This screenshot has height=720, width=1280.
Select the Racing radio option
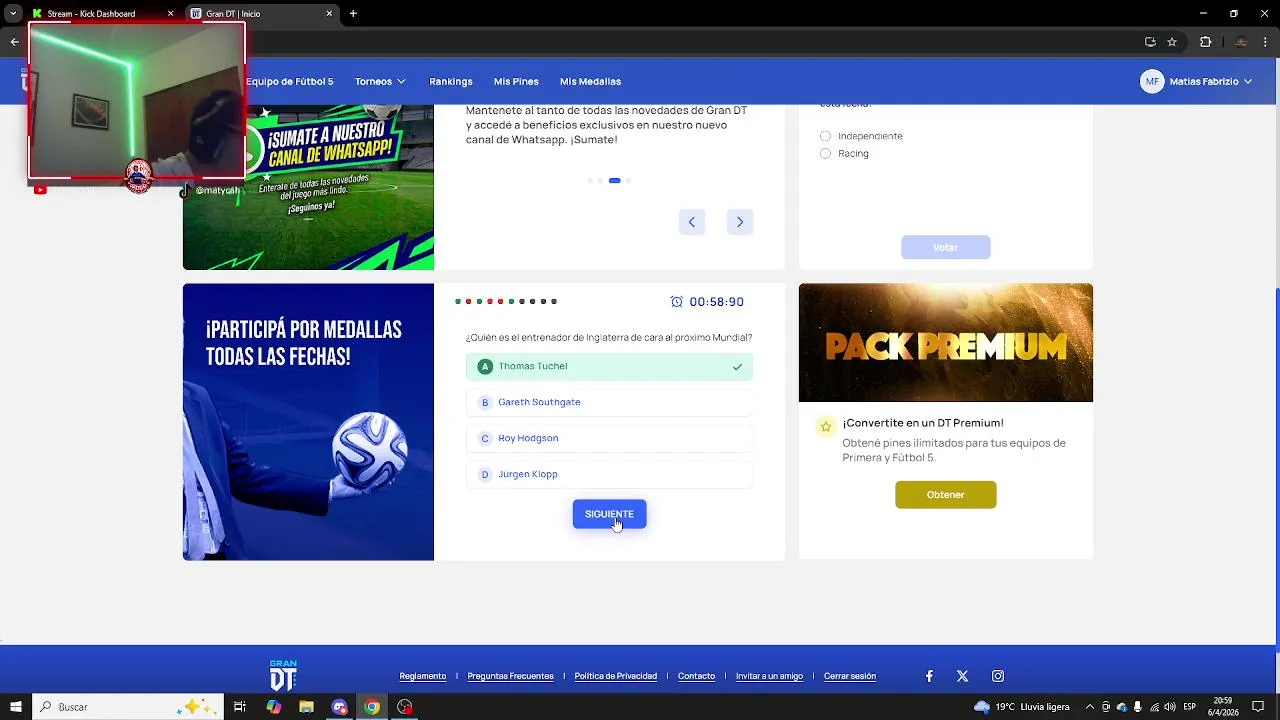[825, 154]
